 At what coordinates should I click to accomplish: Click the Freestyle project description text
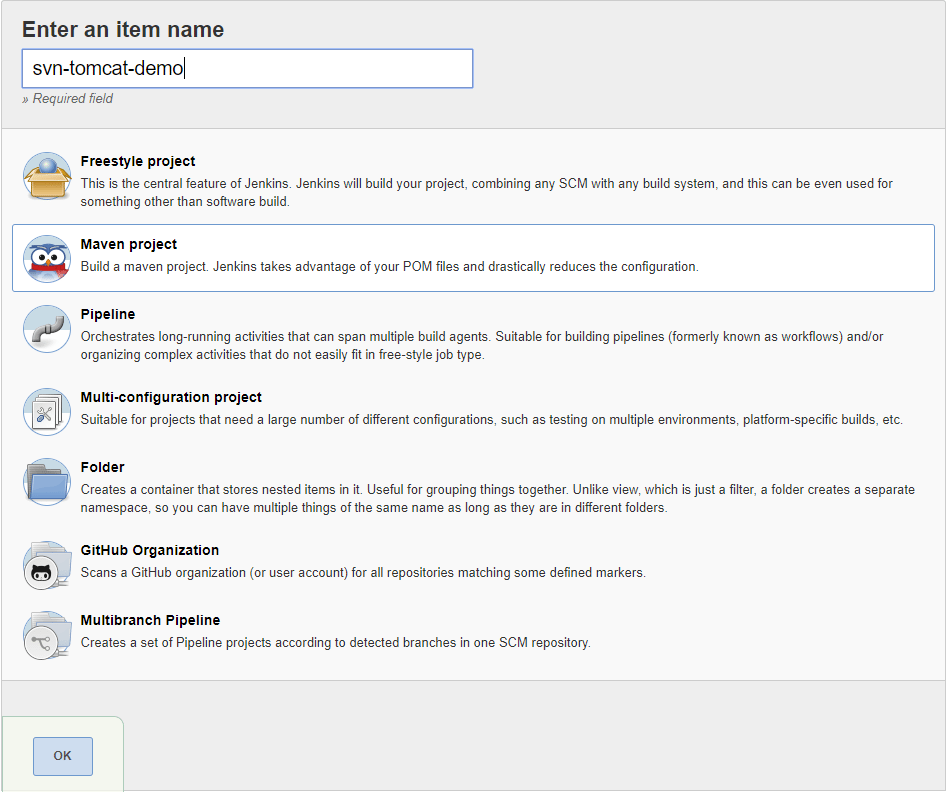pos(486,192)
